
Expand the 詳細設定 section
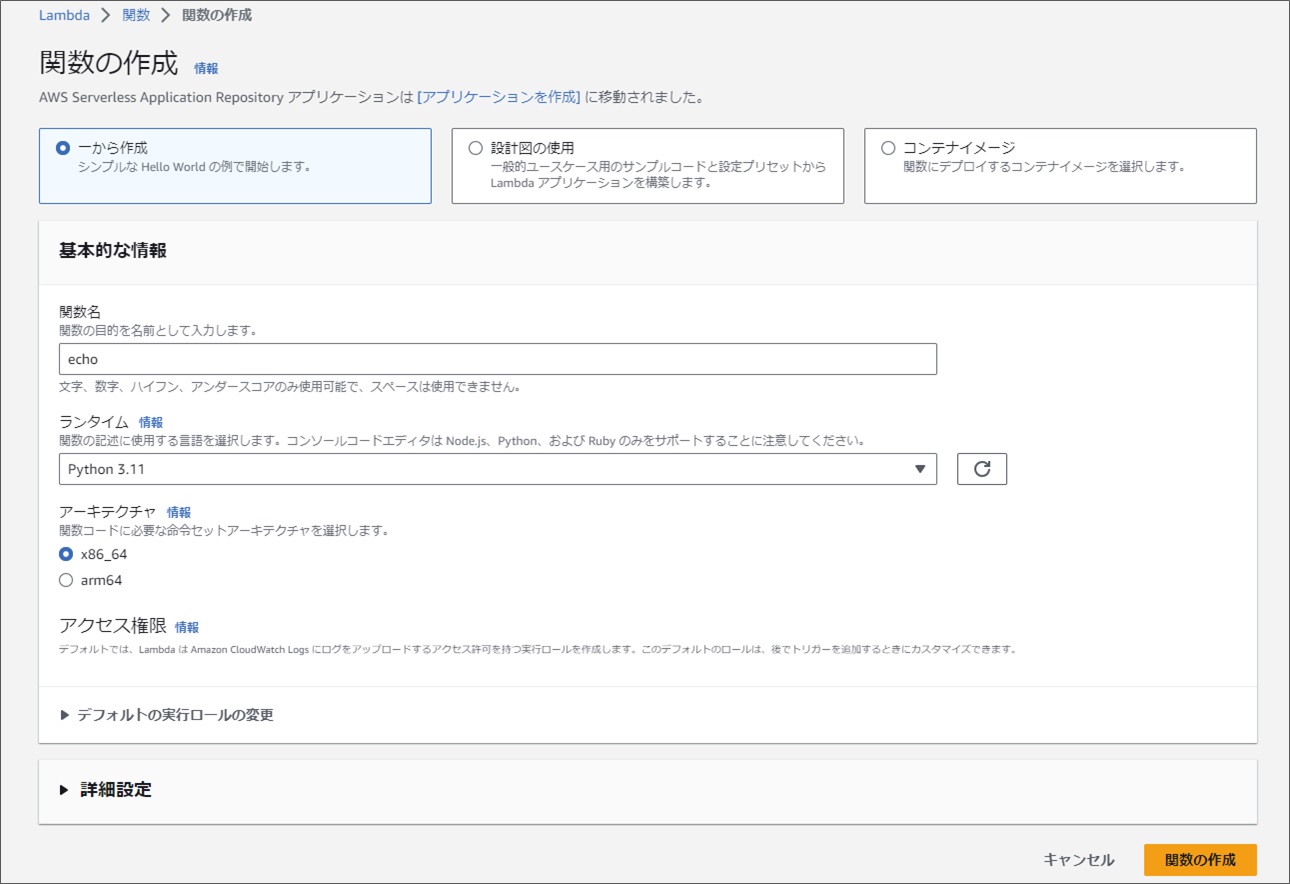point(106,790)
